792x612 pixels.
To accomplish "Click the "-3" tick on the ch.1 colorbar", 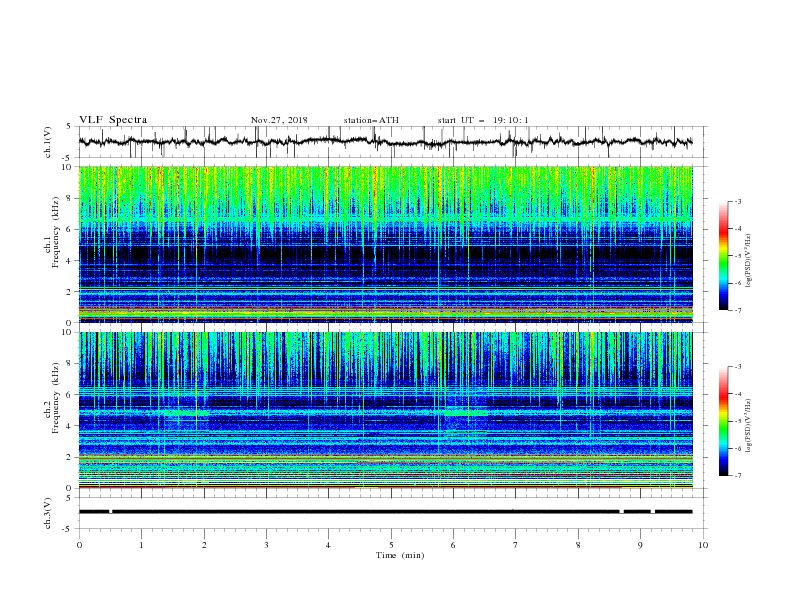I will [737, 201].
